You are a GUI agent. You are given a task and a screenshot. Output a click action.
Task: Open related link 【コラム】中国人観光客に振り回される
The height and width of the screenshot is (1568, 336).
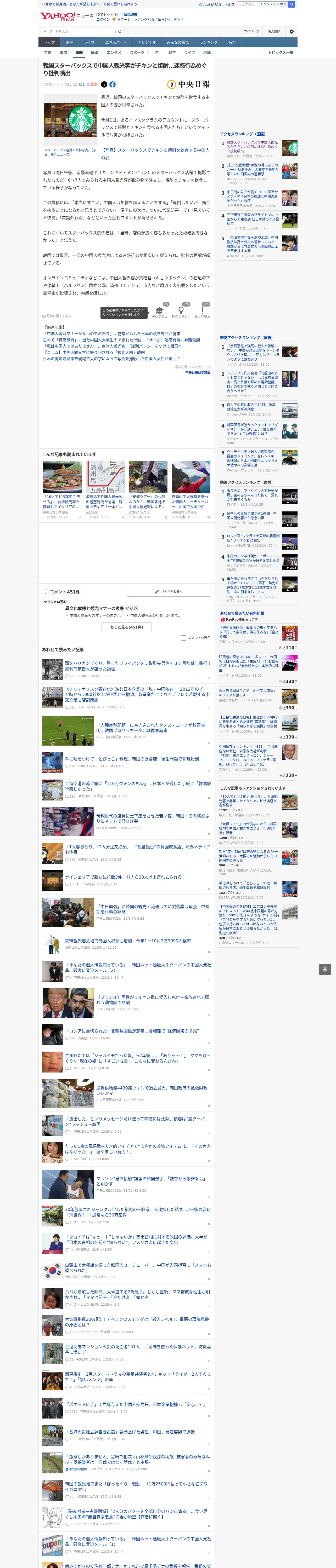[94, 353]
